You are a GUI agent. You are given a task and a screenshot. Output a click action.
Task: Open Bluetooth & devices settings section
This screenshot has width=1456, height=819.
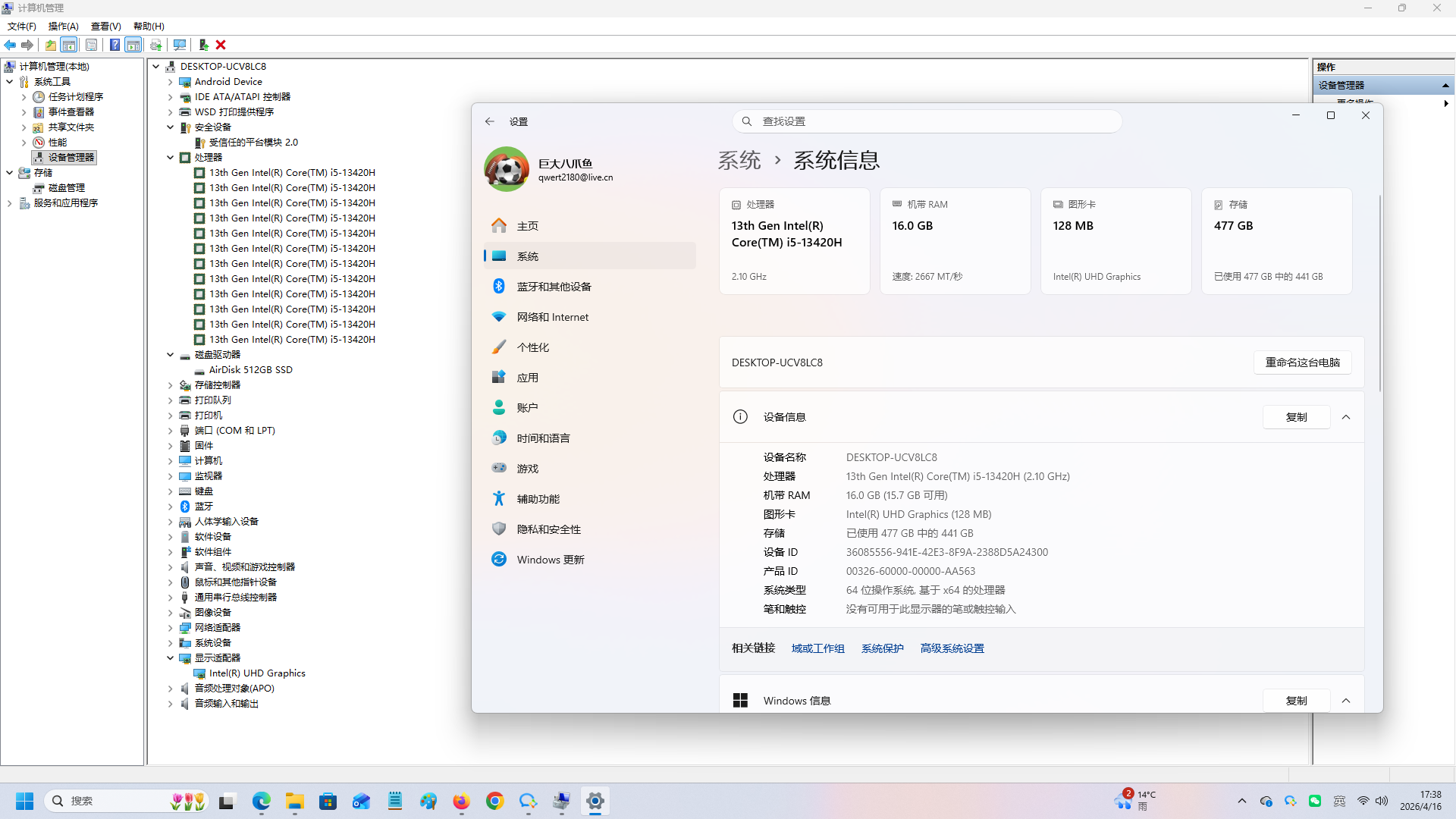point(554,287)
